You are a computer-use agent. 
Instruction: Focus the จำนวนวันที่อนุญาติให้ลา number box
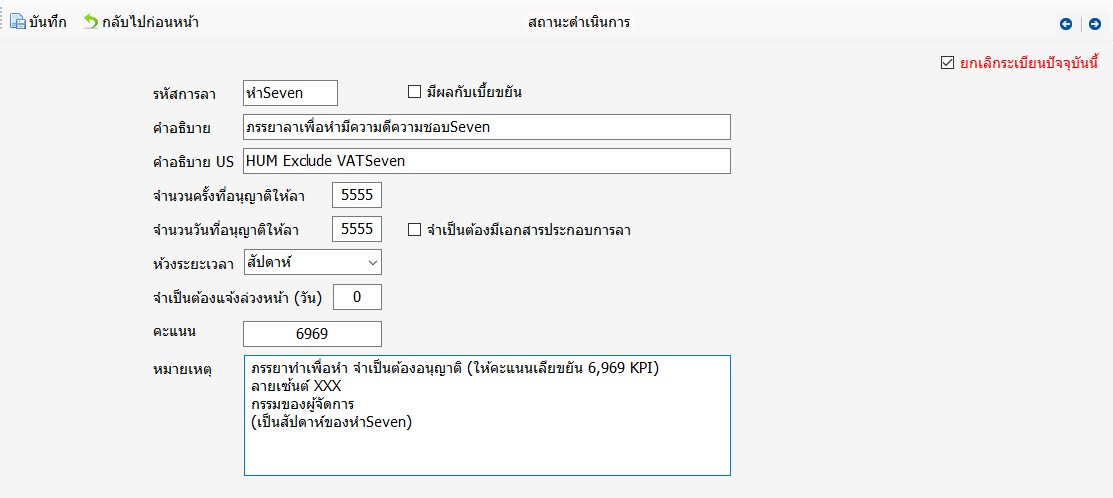pyautogui.click(x=357, y=229)
